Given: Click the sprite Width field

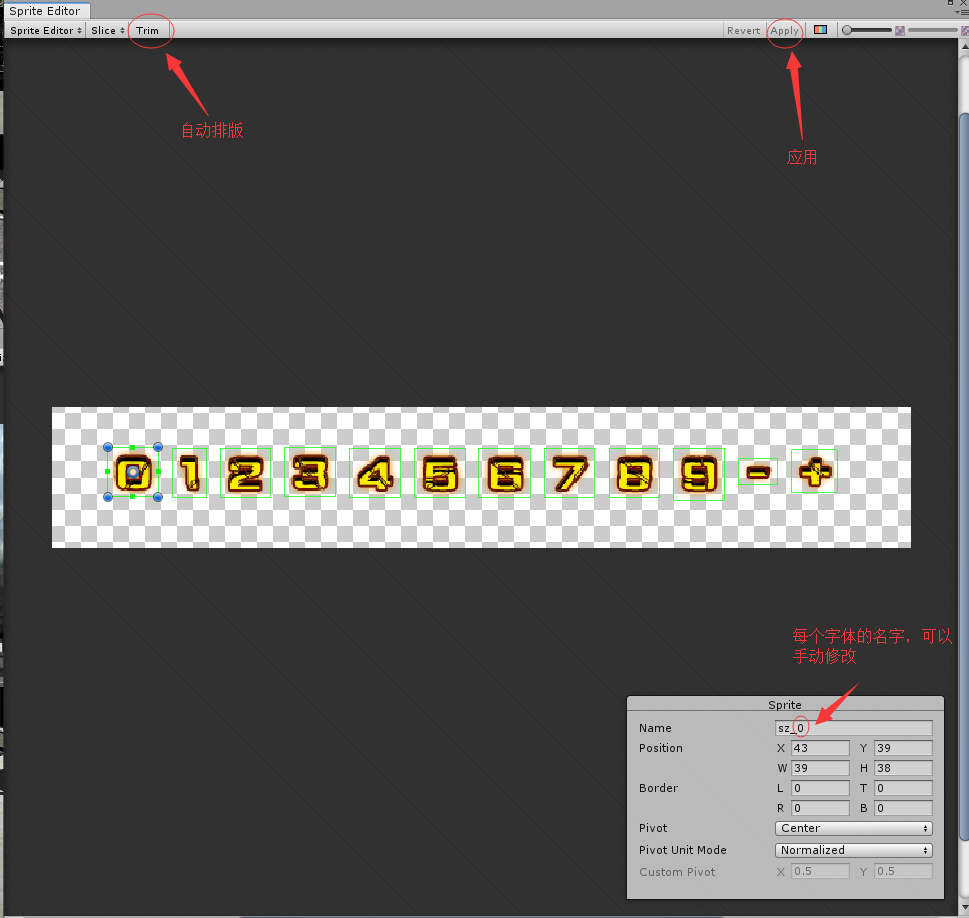Looking at the screenshot, I should tap(820, 768).
